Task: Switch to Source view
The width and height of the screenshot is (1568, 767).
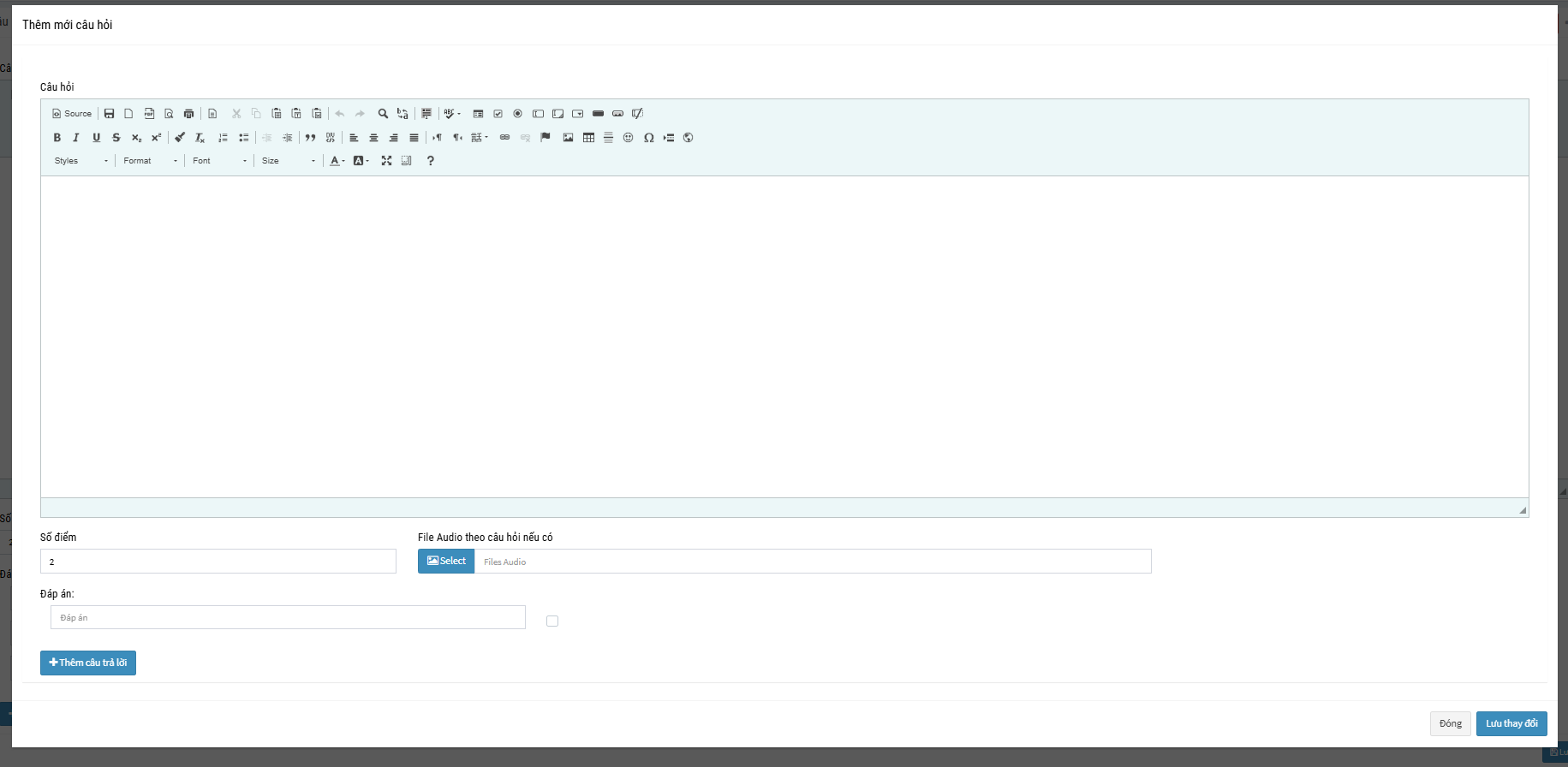Action: click(72, 114)
